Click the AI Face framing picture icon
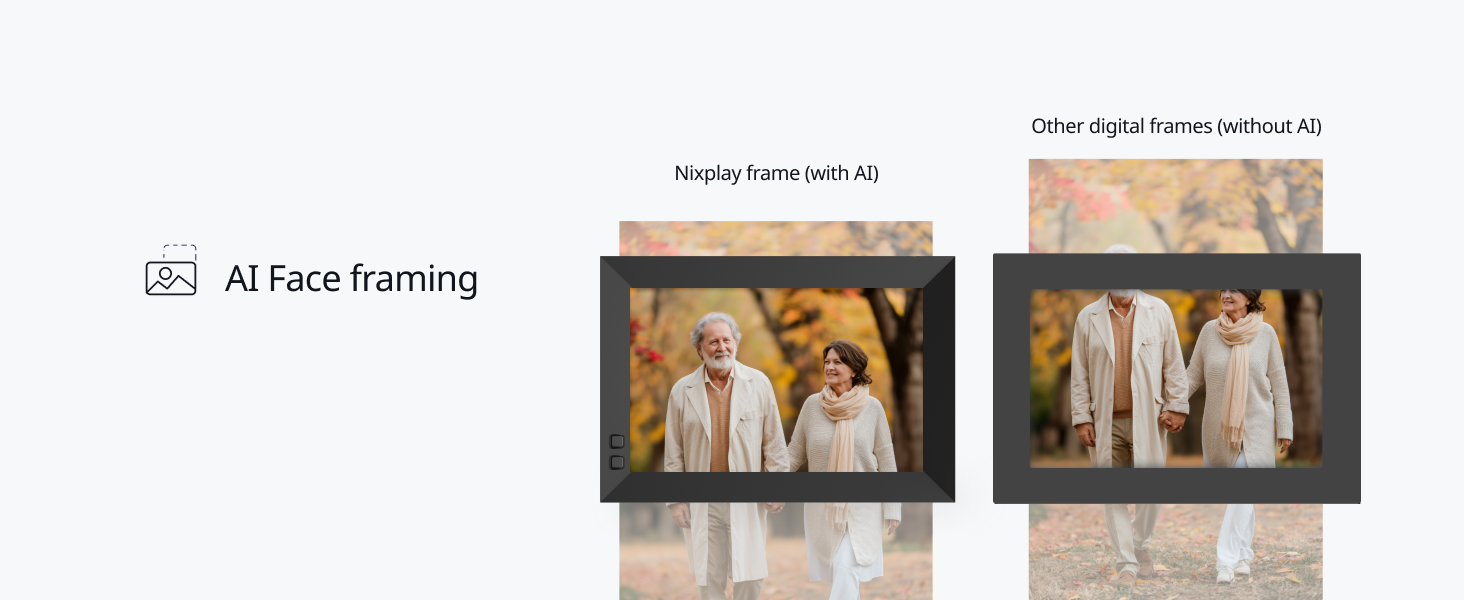The image size is (1464, 600). [171, 270]
